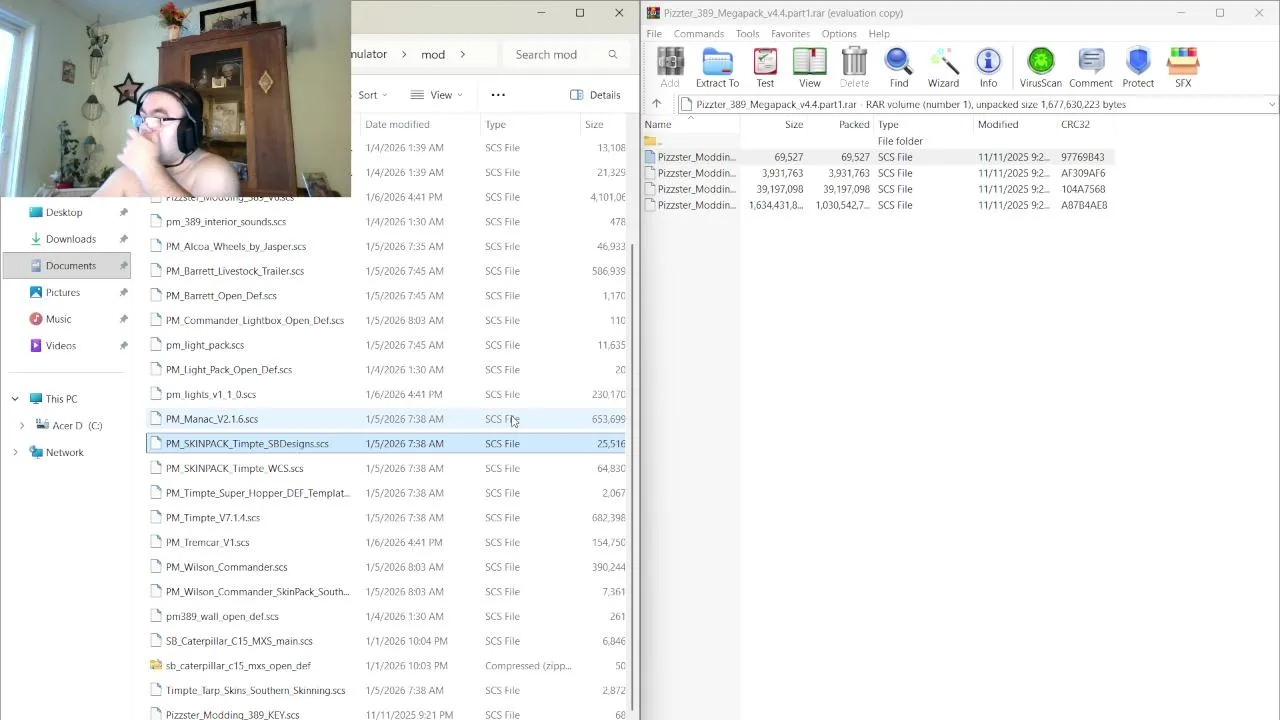The width and height of the screenshot is (1280, 720).
Task: Click the Delete icon in WinRAR toolbar
Action: tap(854, 68)
